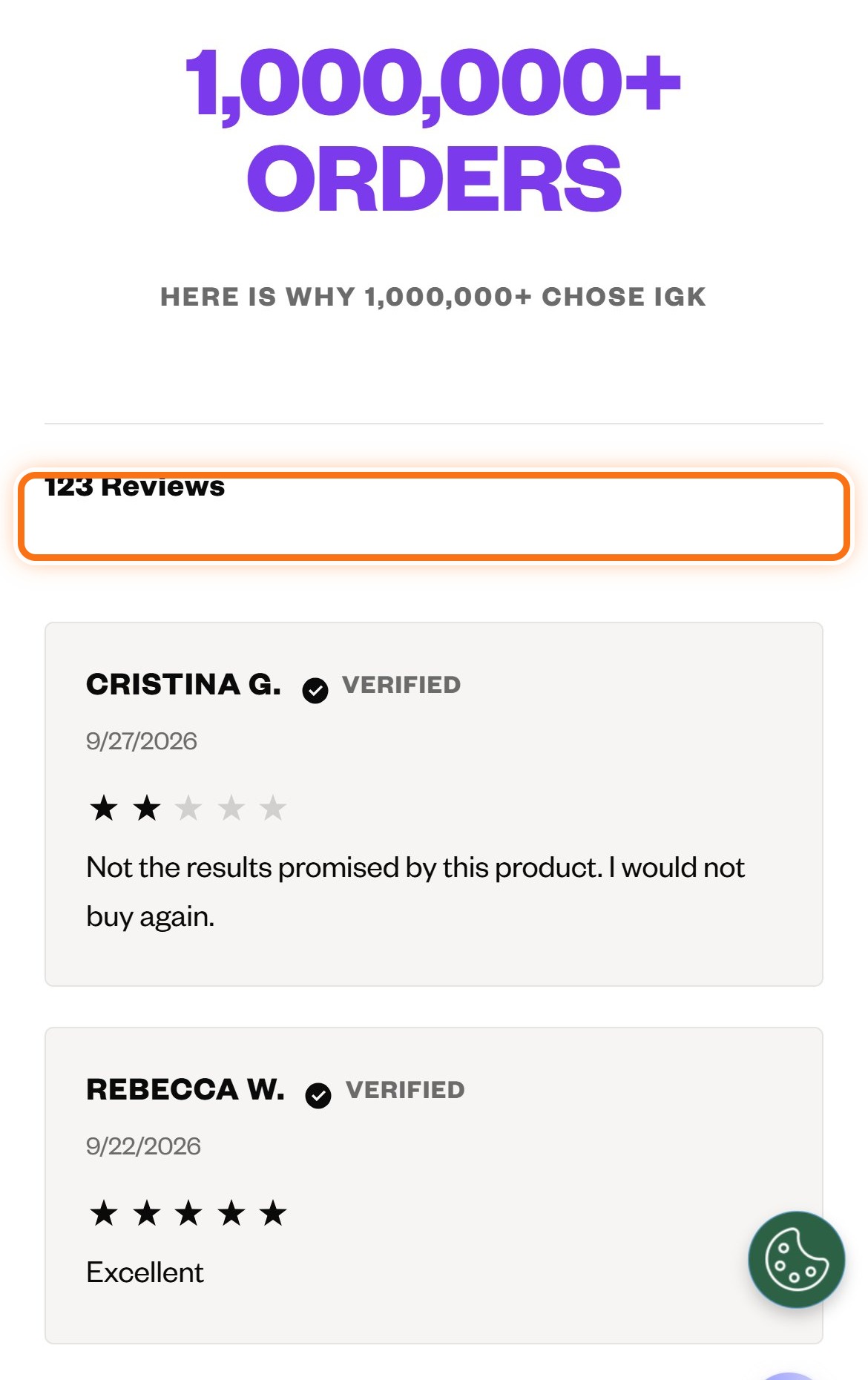The image size is (868, 1380).
Task: Click the fifth star in Rebecca W.'s rating
Action: (x=273, y=1213)
